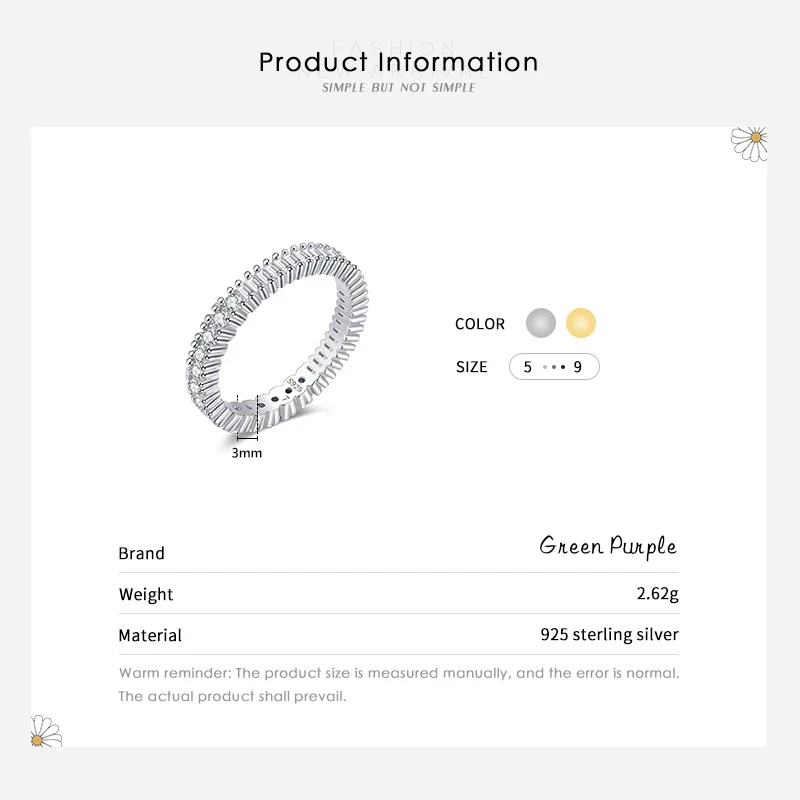
Task: Click the Material row label
Action: pos(150,635)
